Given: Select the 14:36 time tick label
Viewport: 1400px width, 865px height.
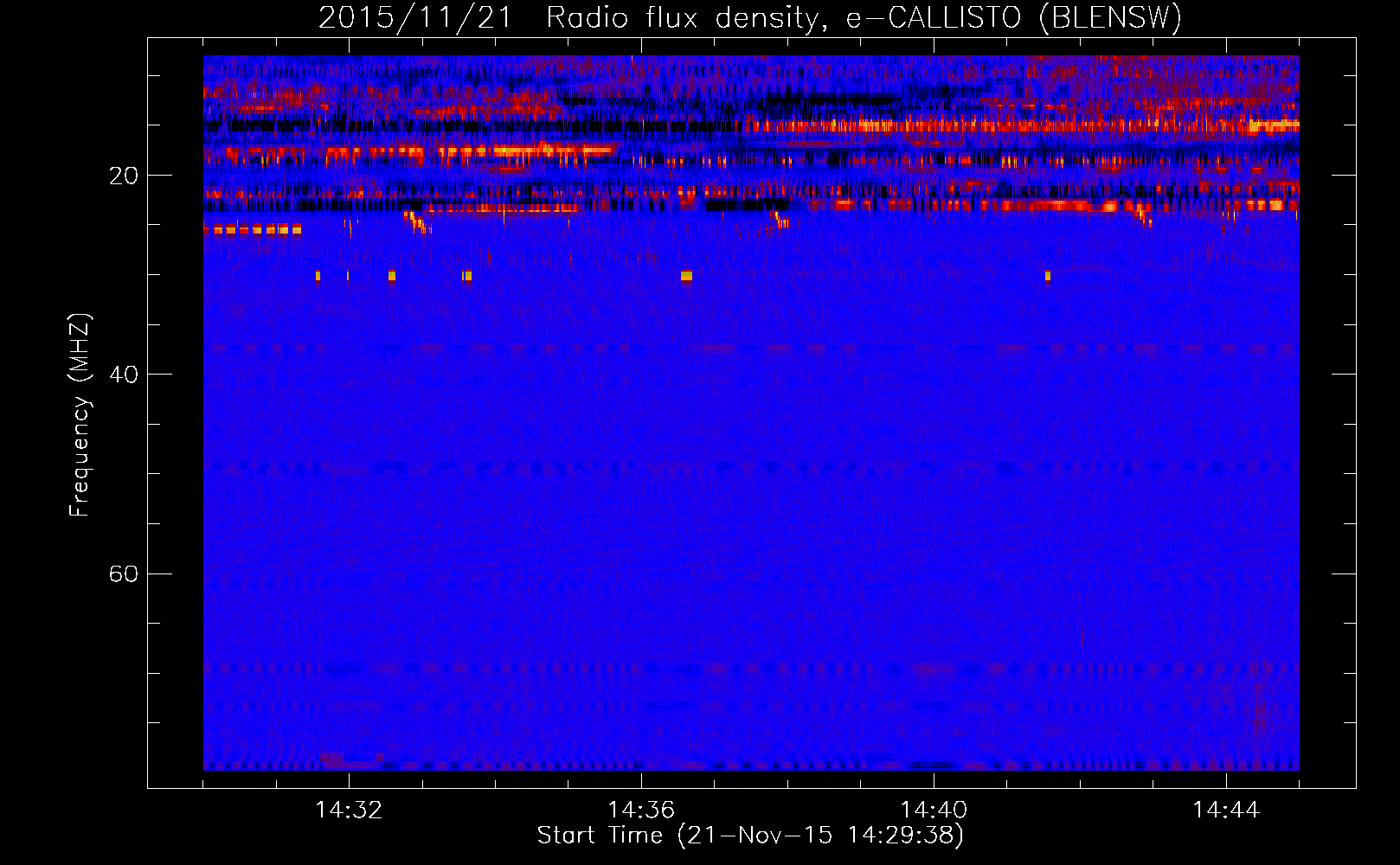Looking at the screenshot, I should [x=641, y=810].
